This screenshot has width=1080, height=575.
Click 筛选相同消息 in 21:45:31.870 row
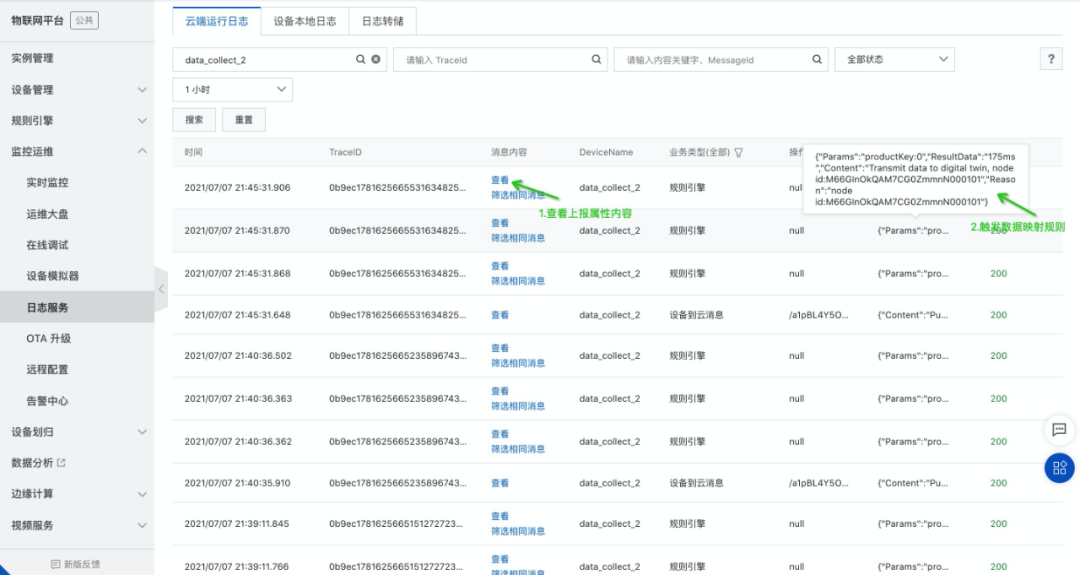518,238
